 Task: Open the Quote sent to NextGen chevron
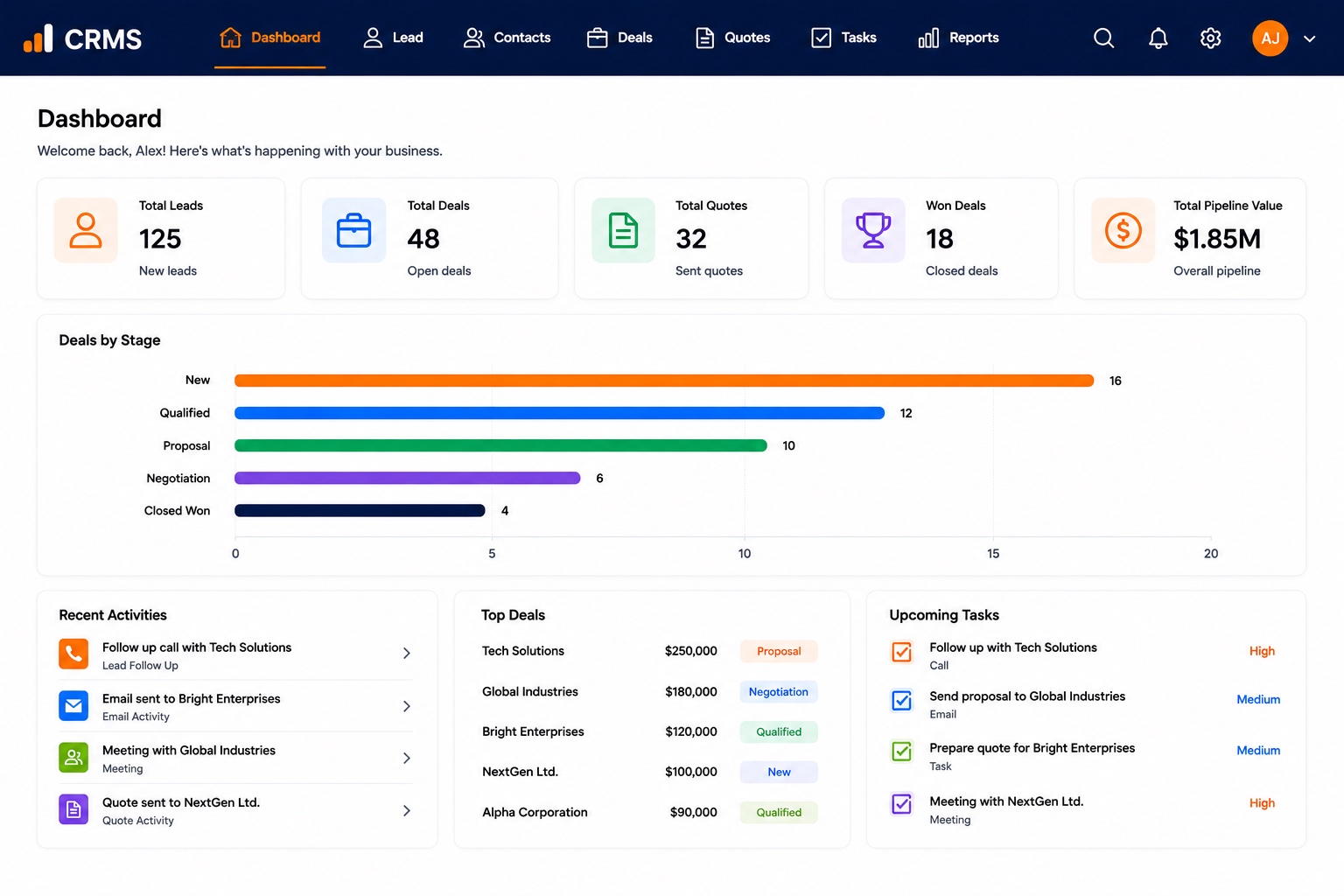coord(407,811)
